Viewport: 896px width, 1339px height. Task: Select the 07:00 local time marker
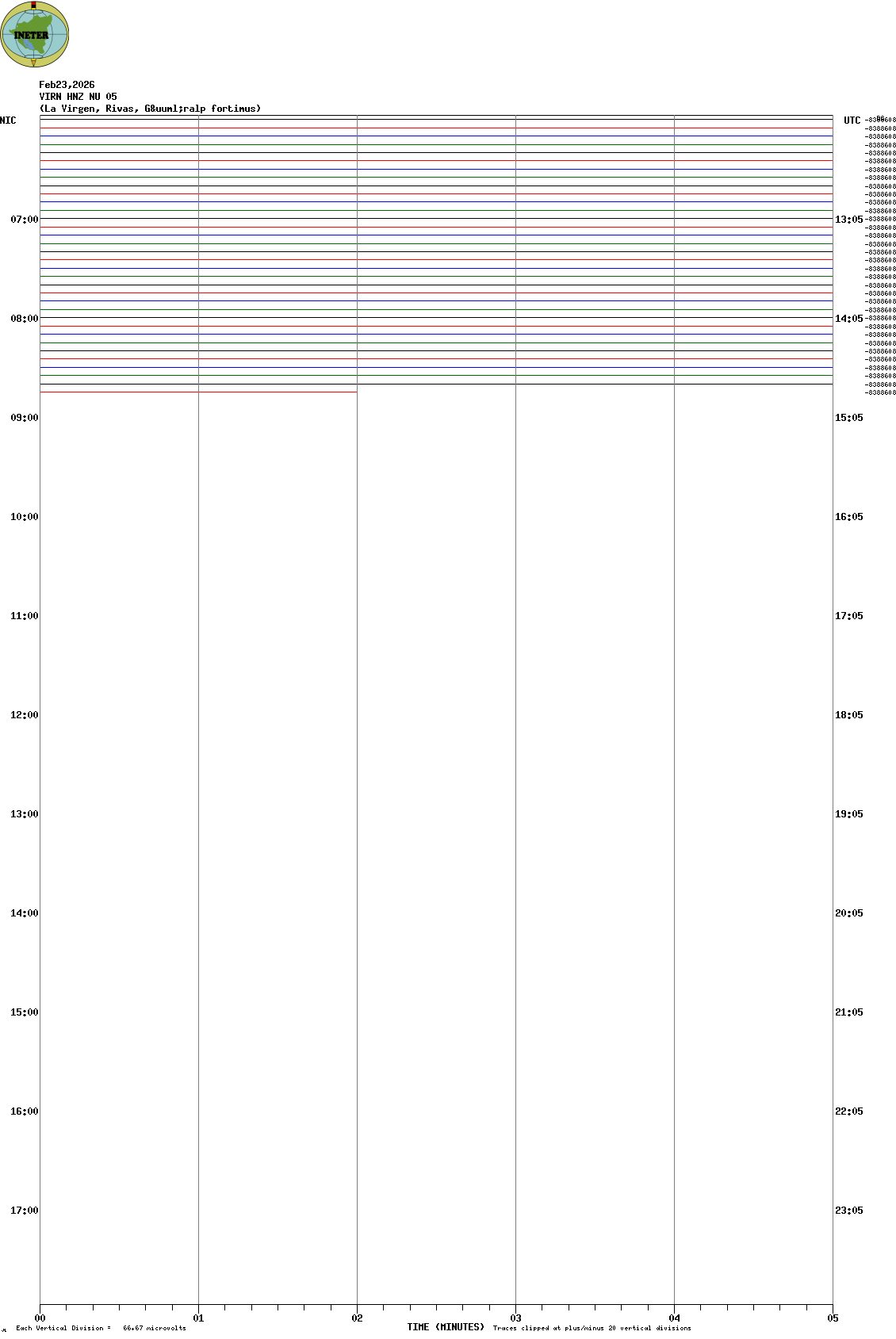click(x=24, y=220)
